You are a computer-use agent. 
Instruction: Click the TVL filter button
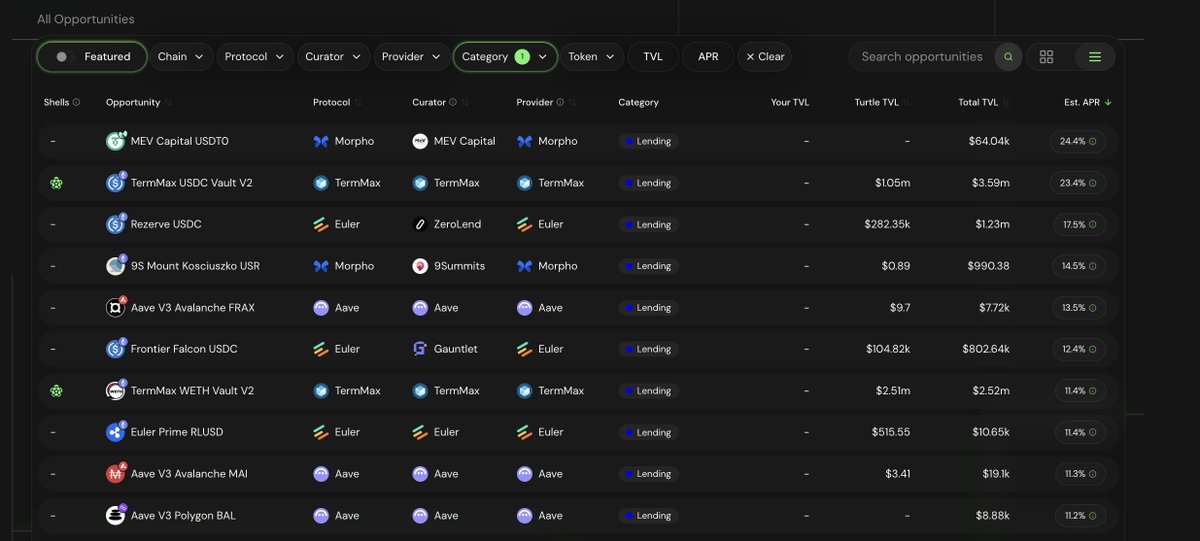click(653, 57)
